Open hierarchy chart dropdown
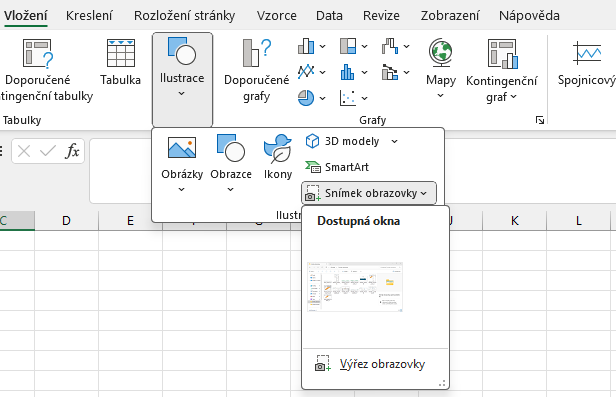Screen dimensions: 616x397 coord(353,46)
